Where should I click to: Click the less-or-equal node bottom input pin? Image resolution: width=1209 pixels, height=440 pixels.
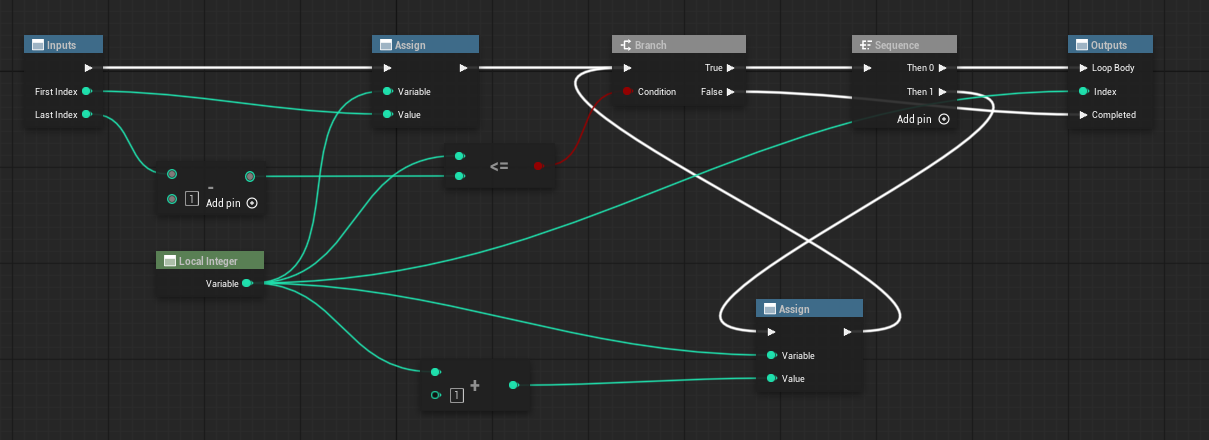459,176
